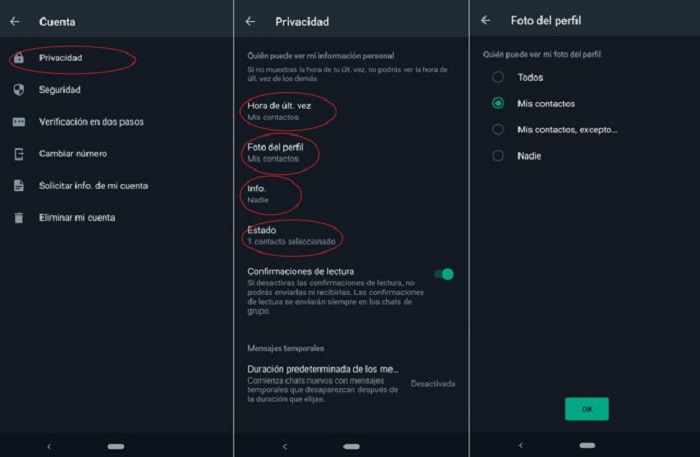Confirm with the green OK button
This screenshot has height=457, width=700.
[587, 409]
